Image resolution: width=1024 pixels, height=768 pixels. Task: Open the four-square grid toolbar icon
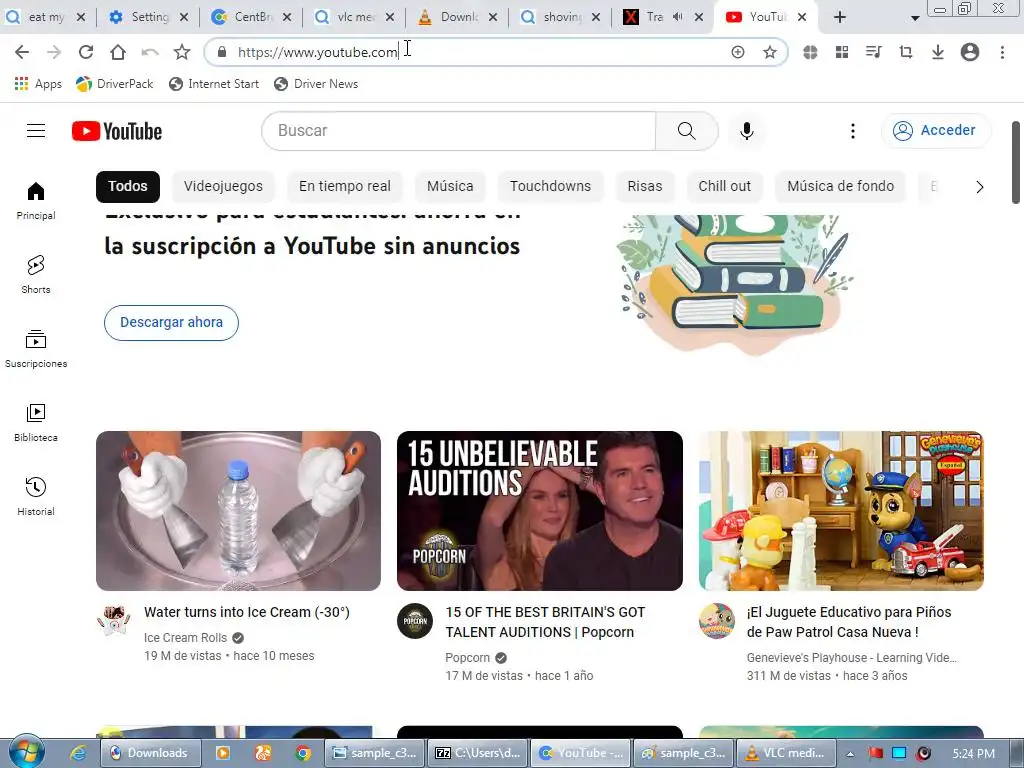pos(842,52)
